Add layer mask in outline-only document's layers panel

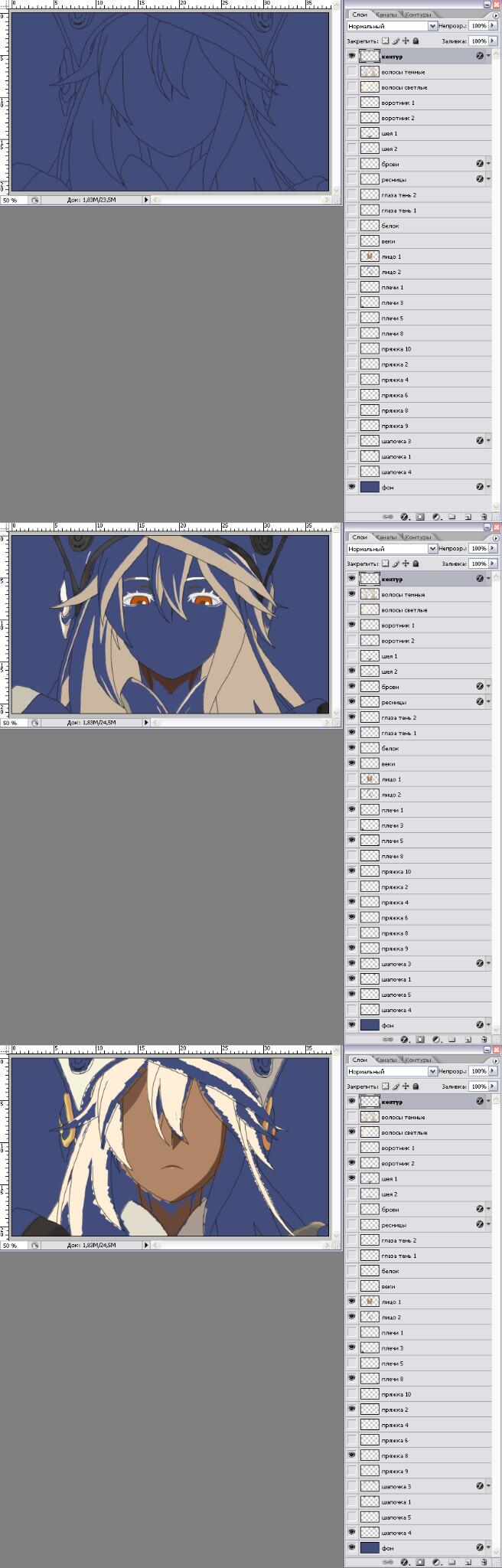click(420, 517)
